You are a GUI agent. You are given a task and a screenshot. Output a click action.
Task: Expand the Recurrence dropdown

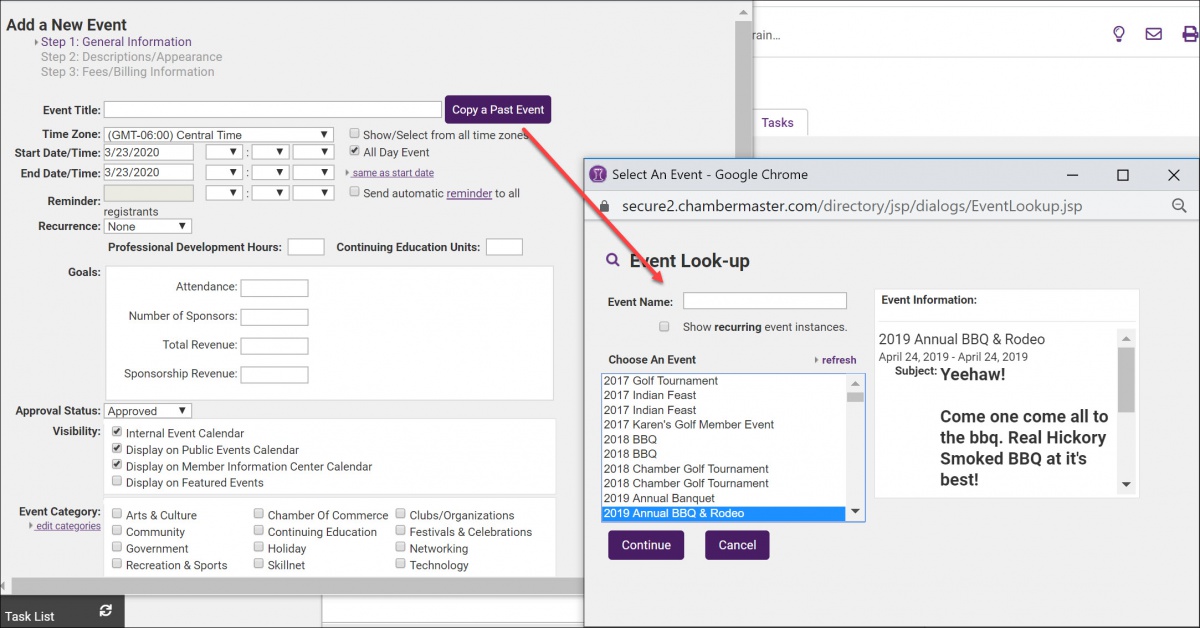tap(147, 227)
